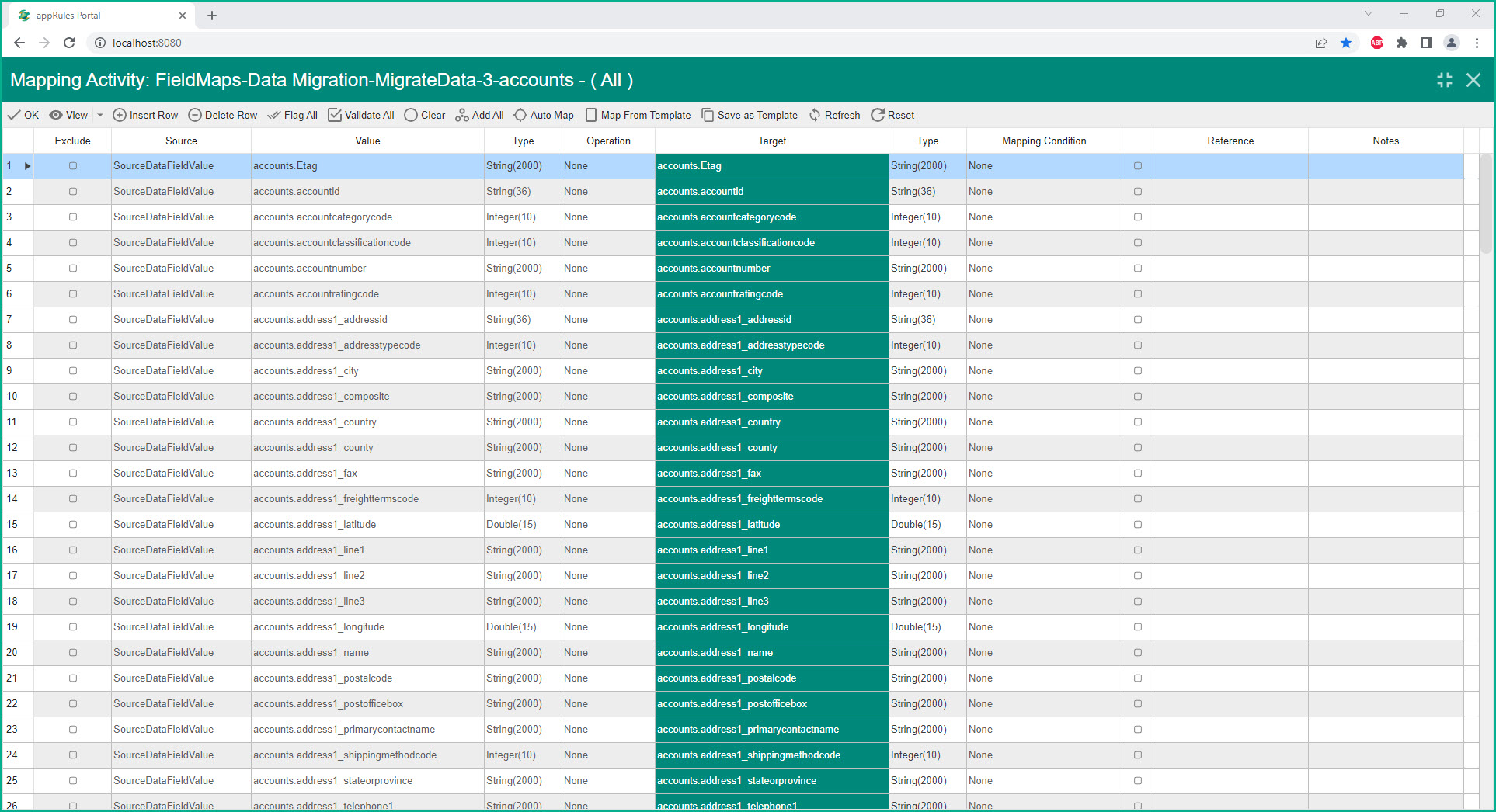Image resolution: width=1496 pixels, height=812 pixels.
Task: Click the Auto Map icon
Action: [520, 115]
